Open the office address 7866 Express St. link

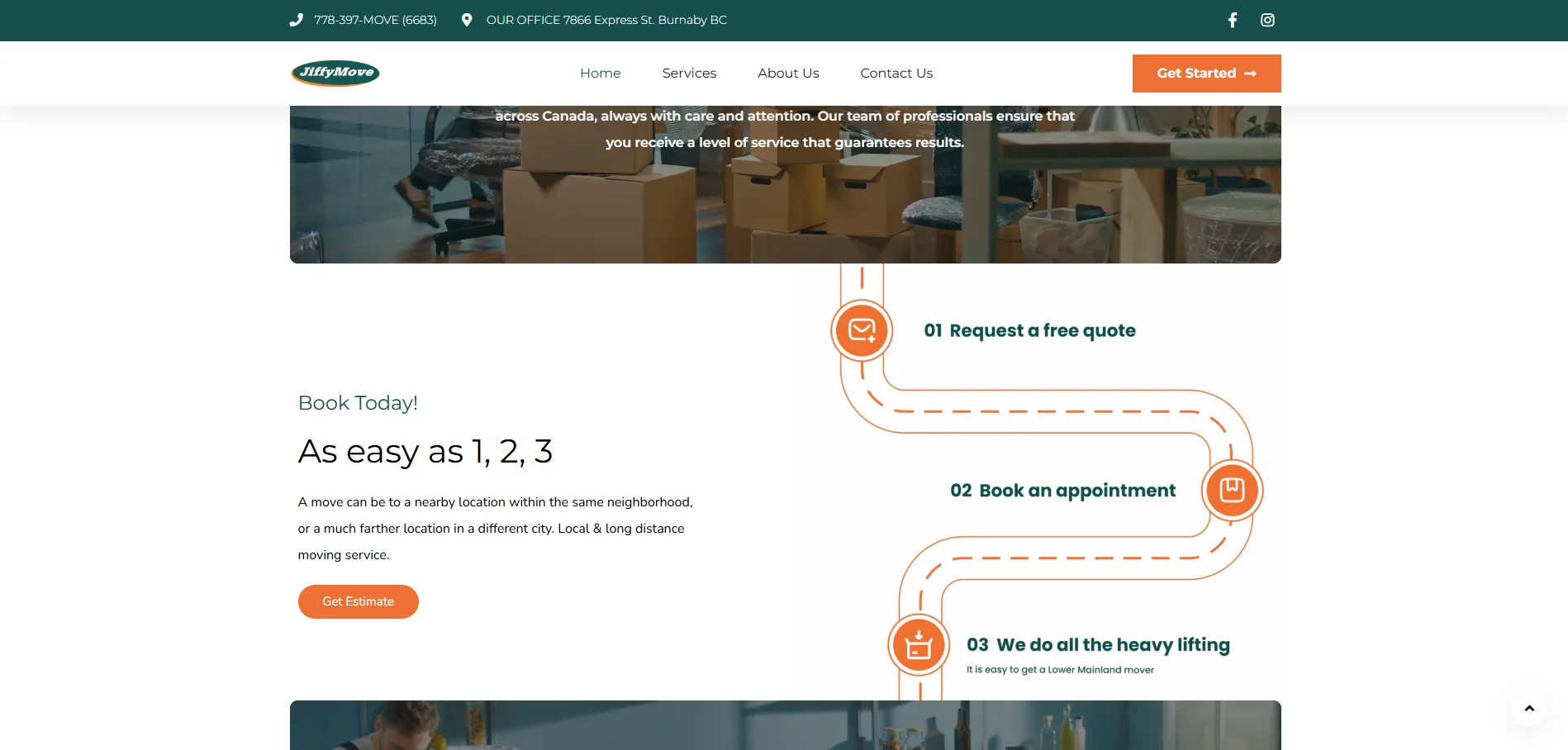point(606,20)
